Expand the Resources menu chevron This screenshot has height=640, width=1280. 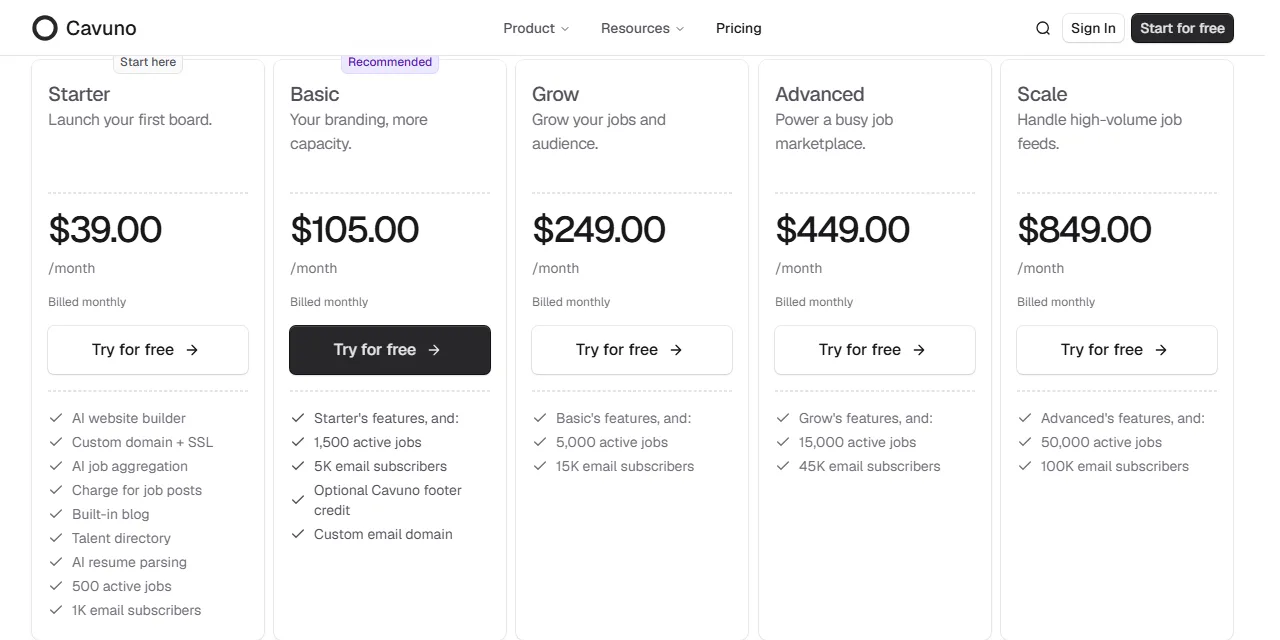[680, 29]
